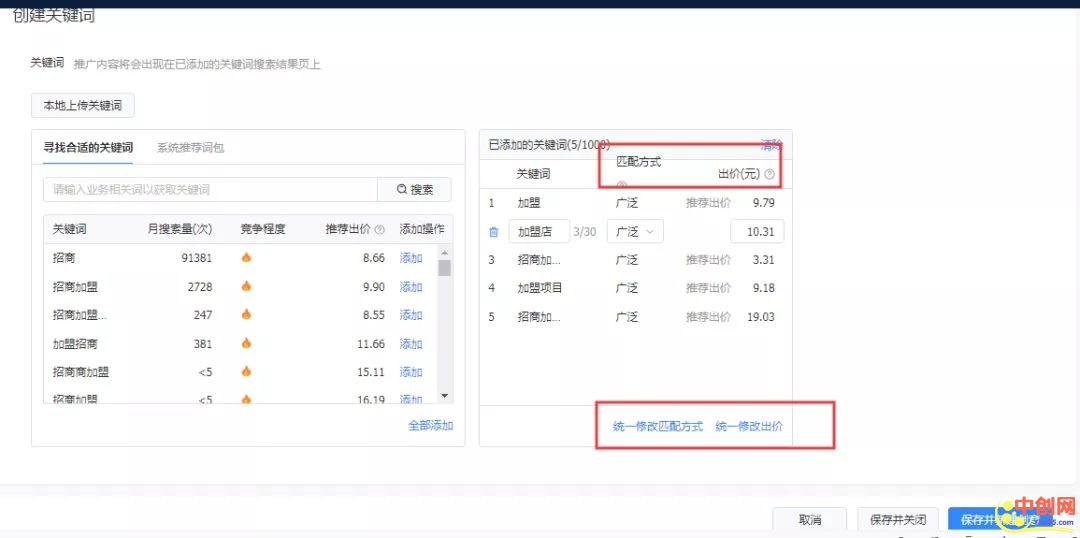This screenshot has height=538, width=1080.
Task: Click the help icon beside 出价(元)
Action: pos(769,174)
